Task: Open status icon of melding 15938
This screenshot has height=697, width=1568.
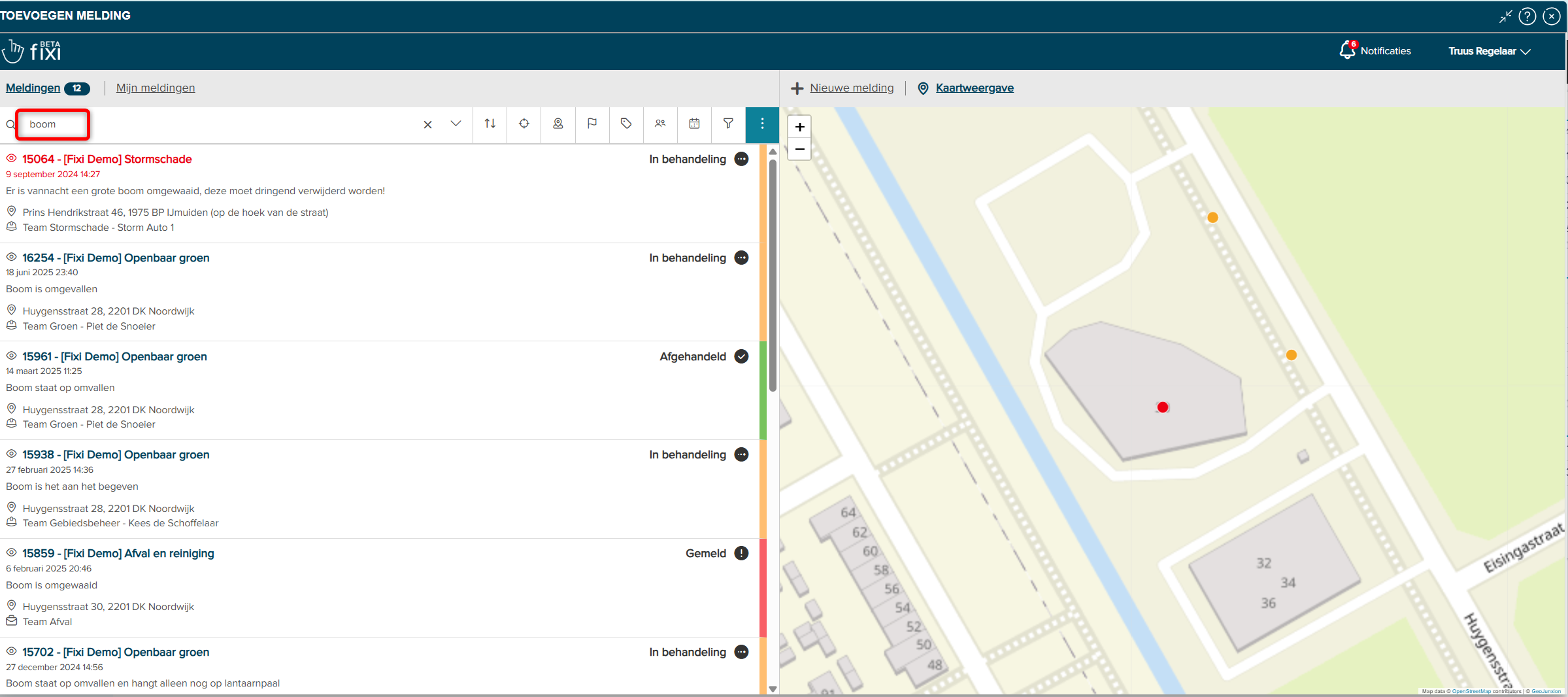Action: [x=741, y=454]
